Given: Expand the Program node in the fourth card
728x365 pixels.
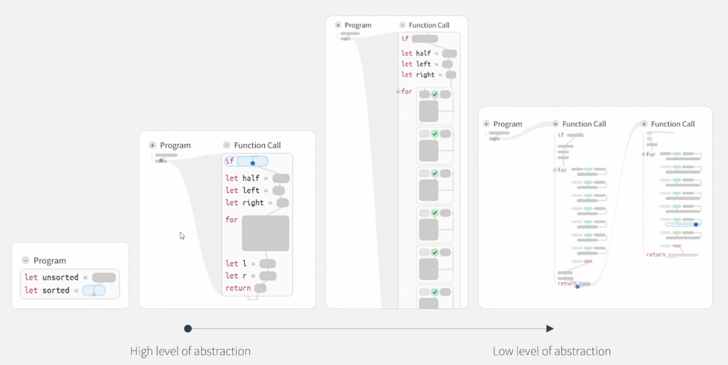Looking at the screenshot, I should pos(486,124).
